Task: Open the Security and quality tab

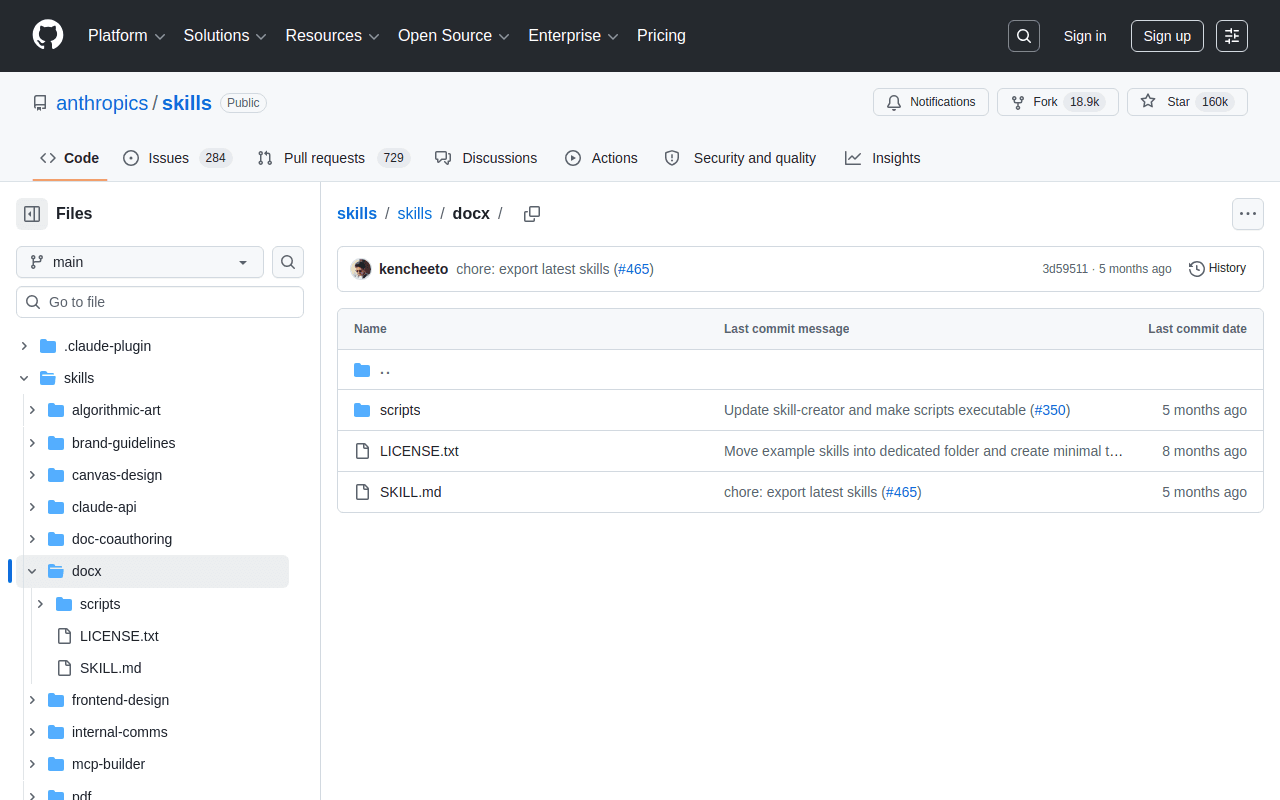Action: coord(740,158)
